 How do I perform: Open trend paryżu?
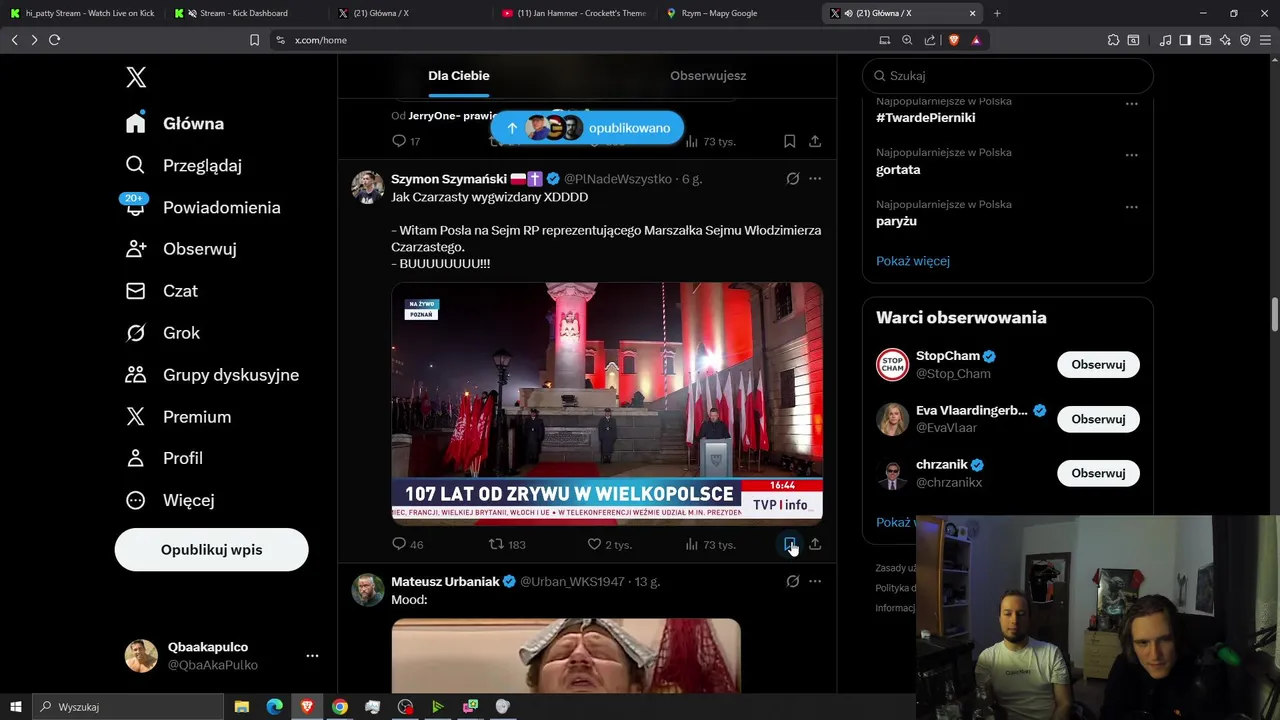[x=896, y=221]
